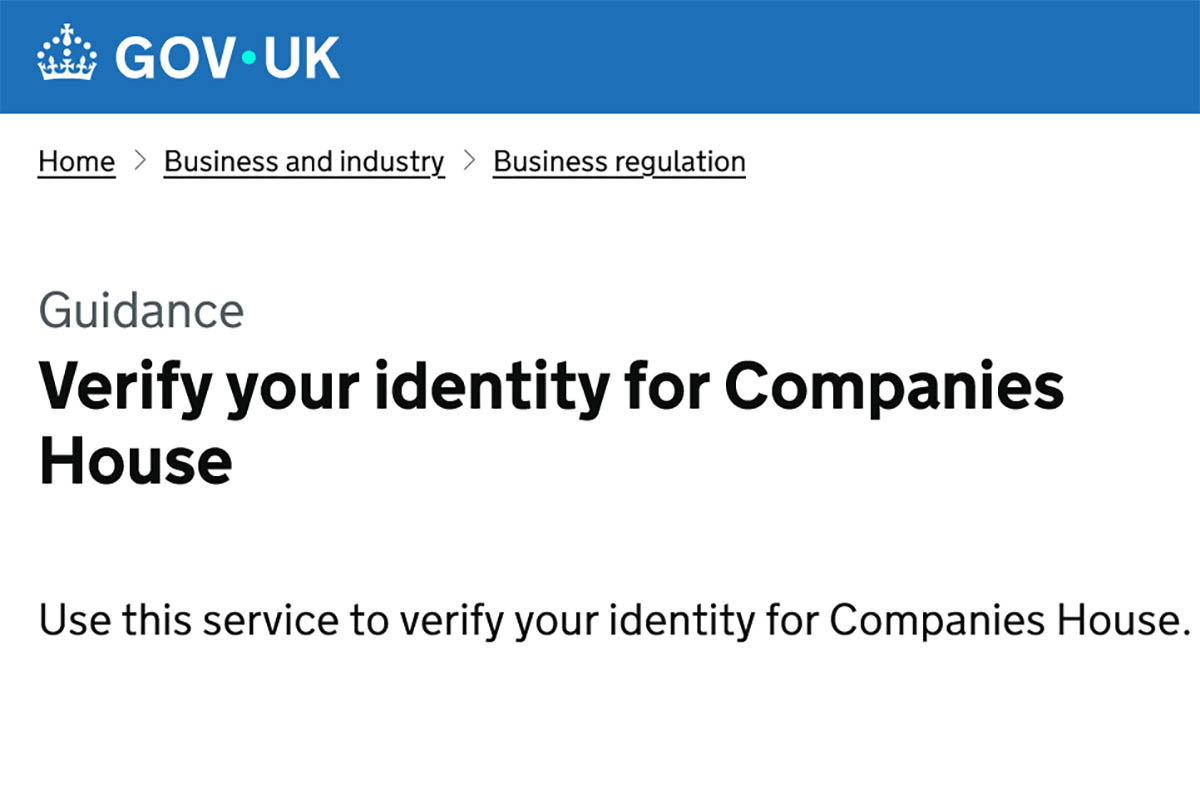The height and width of the screenshot is (800, 1200).
Task: Click the "UK" letters in the header logo
Action: pyautogui.click(x=301, y=57)
